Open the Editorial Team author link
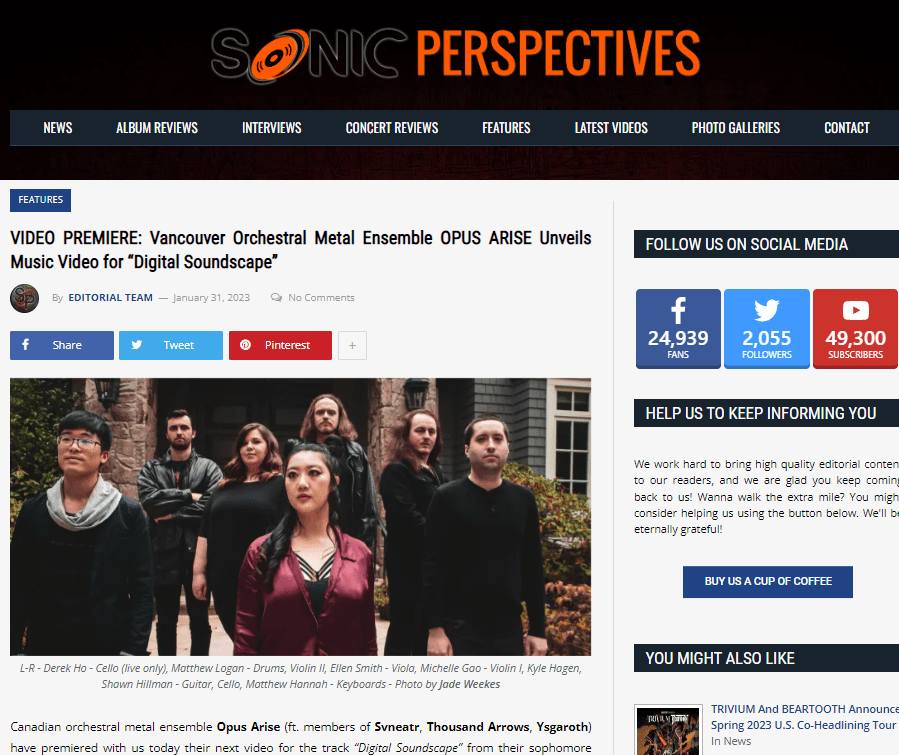 111,298
